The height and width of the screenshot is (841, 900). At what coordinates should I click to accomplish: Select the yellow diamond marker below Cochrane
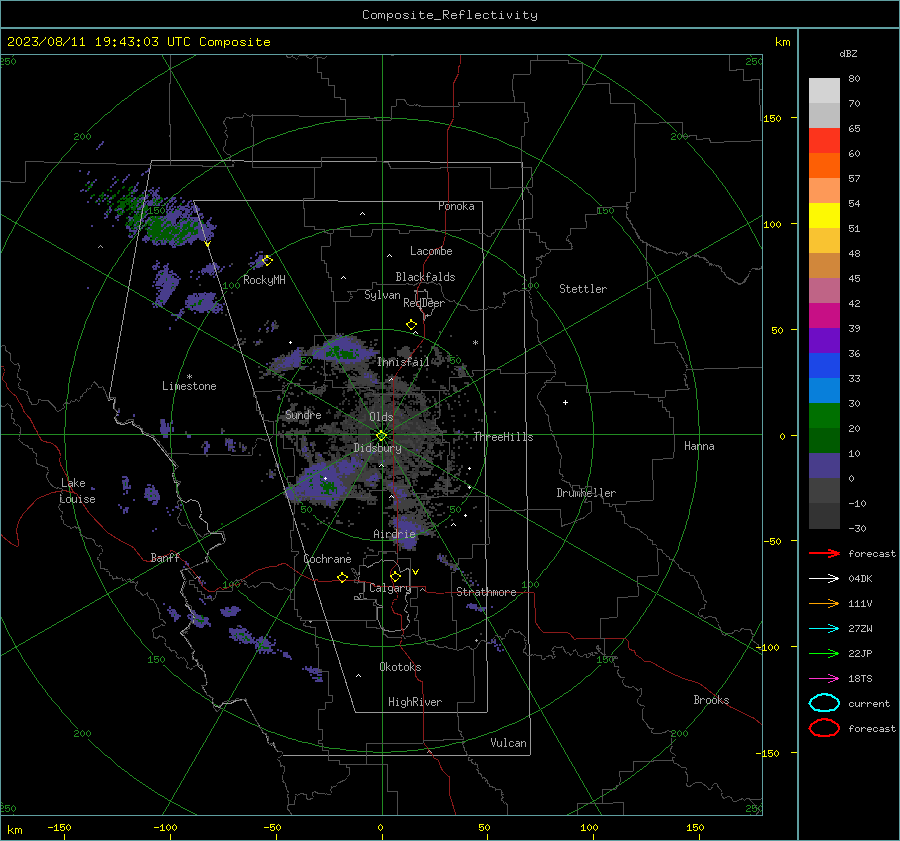[343, 578]
